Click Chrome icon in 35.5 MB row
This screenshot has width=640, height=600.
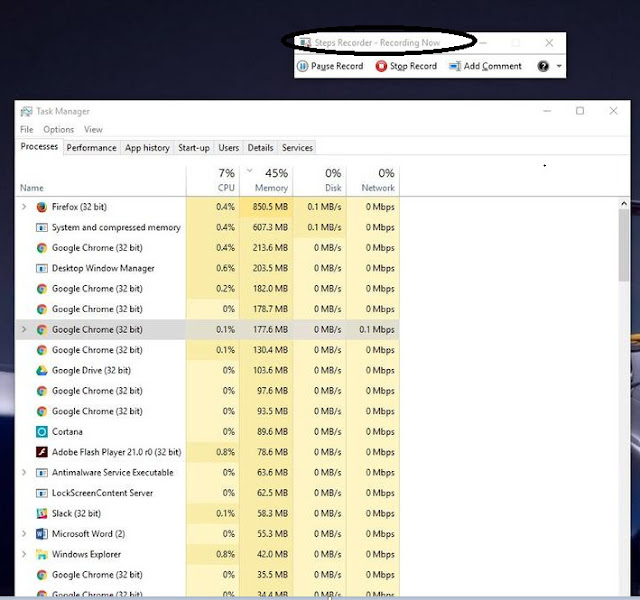(x=42, y=575)
